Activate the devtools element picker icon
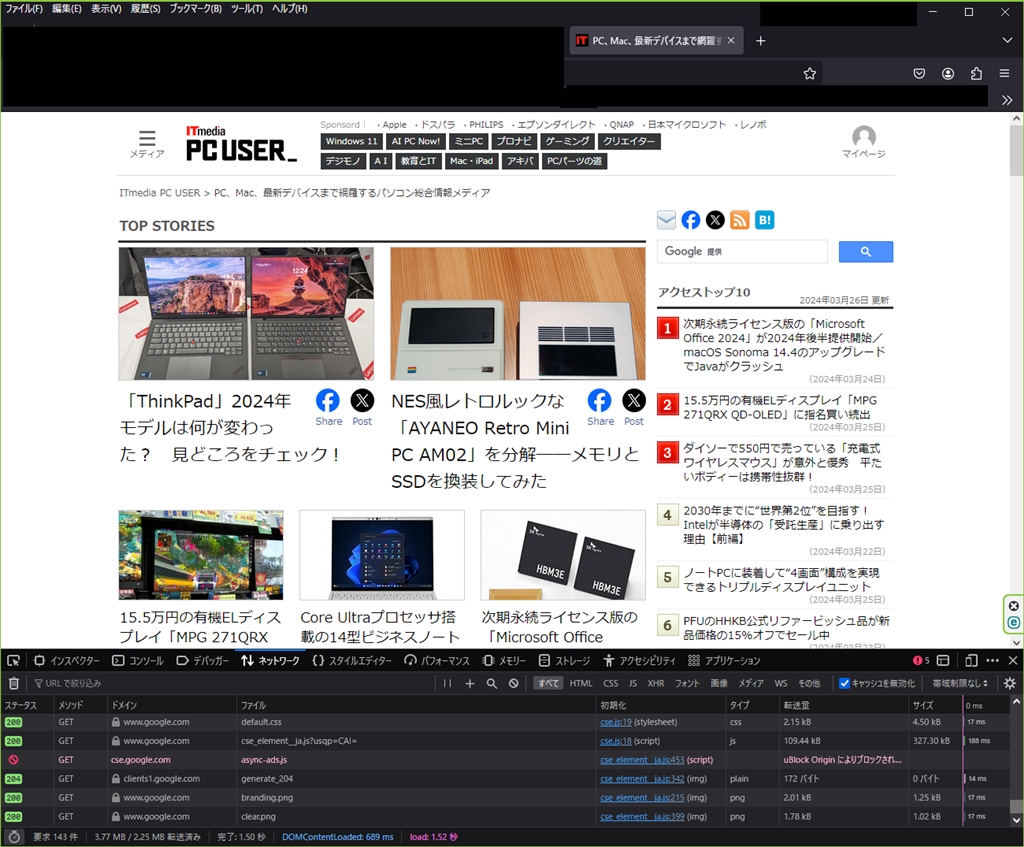 coord(13,660)
